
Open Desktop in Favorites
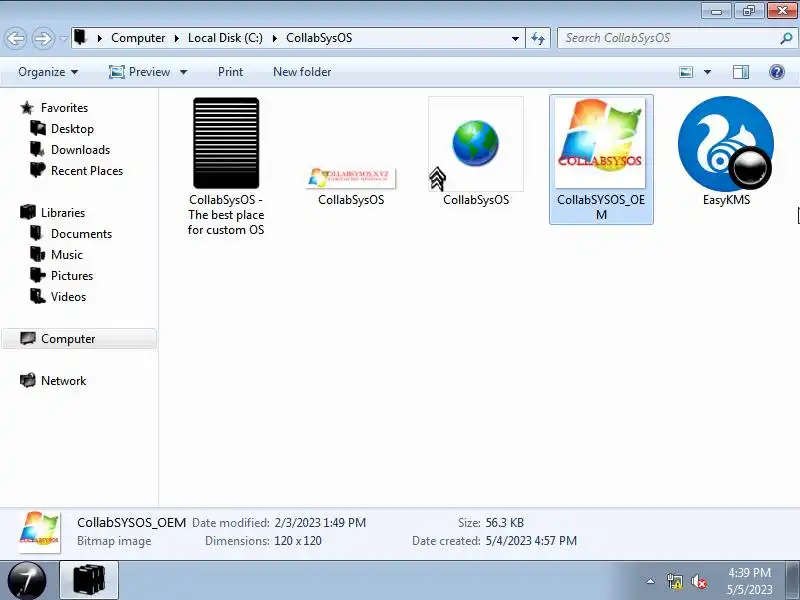[x=72, y=129]
